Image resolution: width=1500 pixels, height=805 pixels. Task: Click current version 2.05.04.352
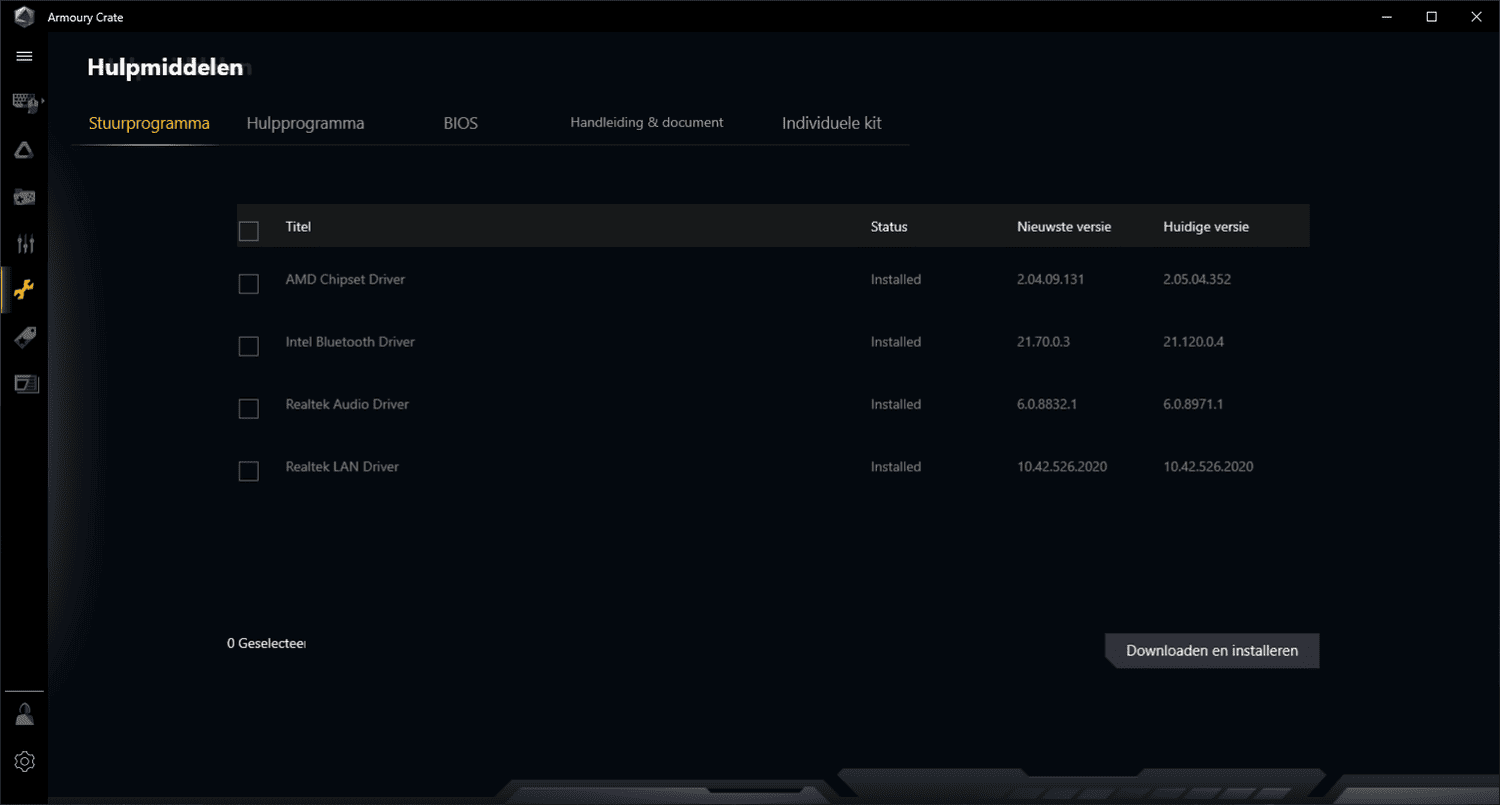pyautogui.click(x=1197, y=280)
